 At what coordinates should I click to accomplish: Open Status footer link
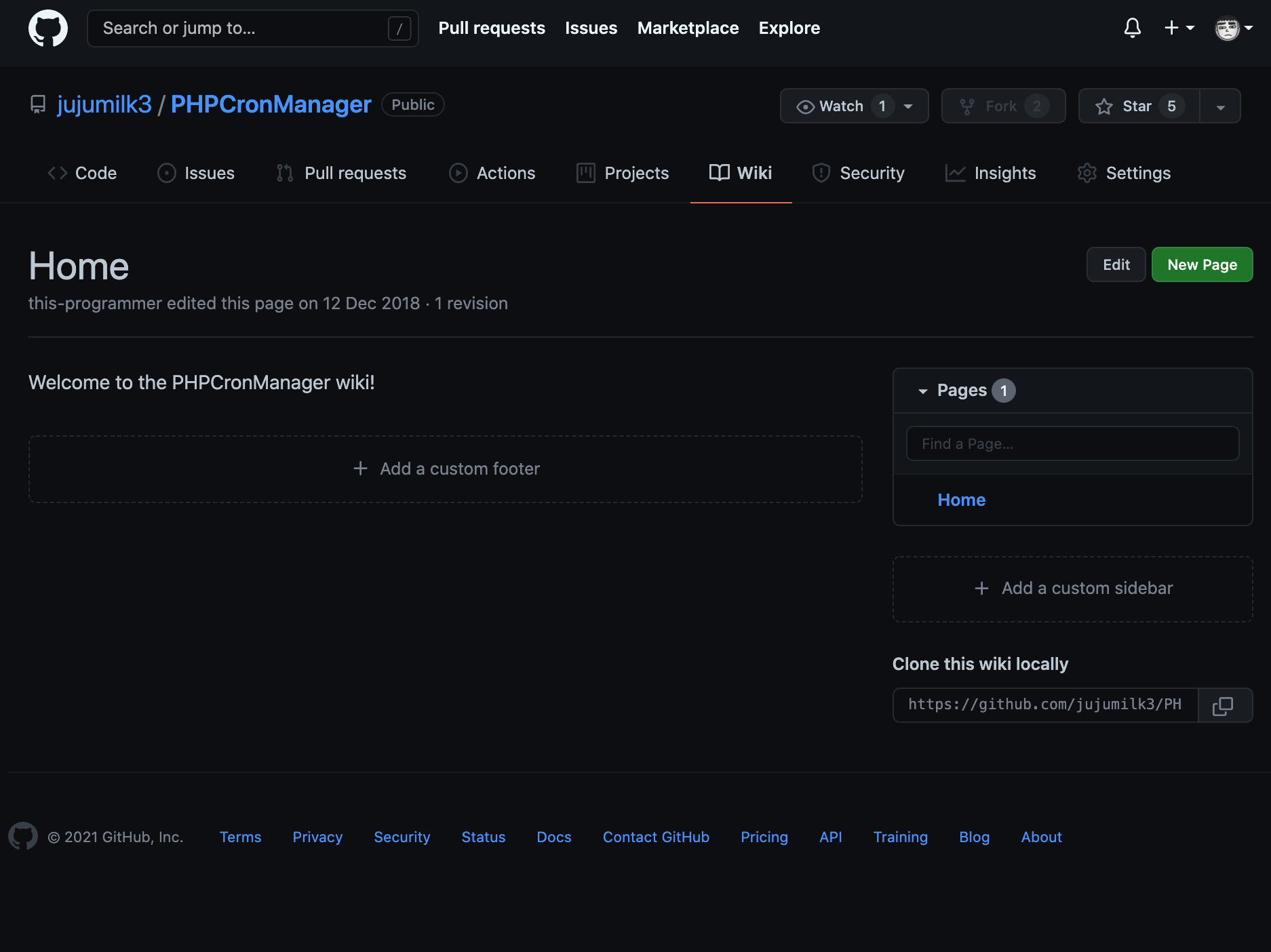(x=484, y=837)
